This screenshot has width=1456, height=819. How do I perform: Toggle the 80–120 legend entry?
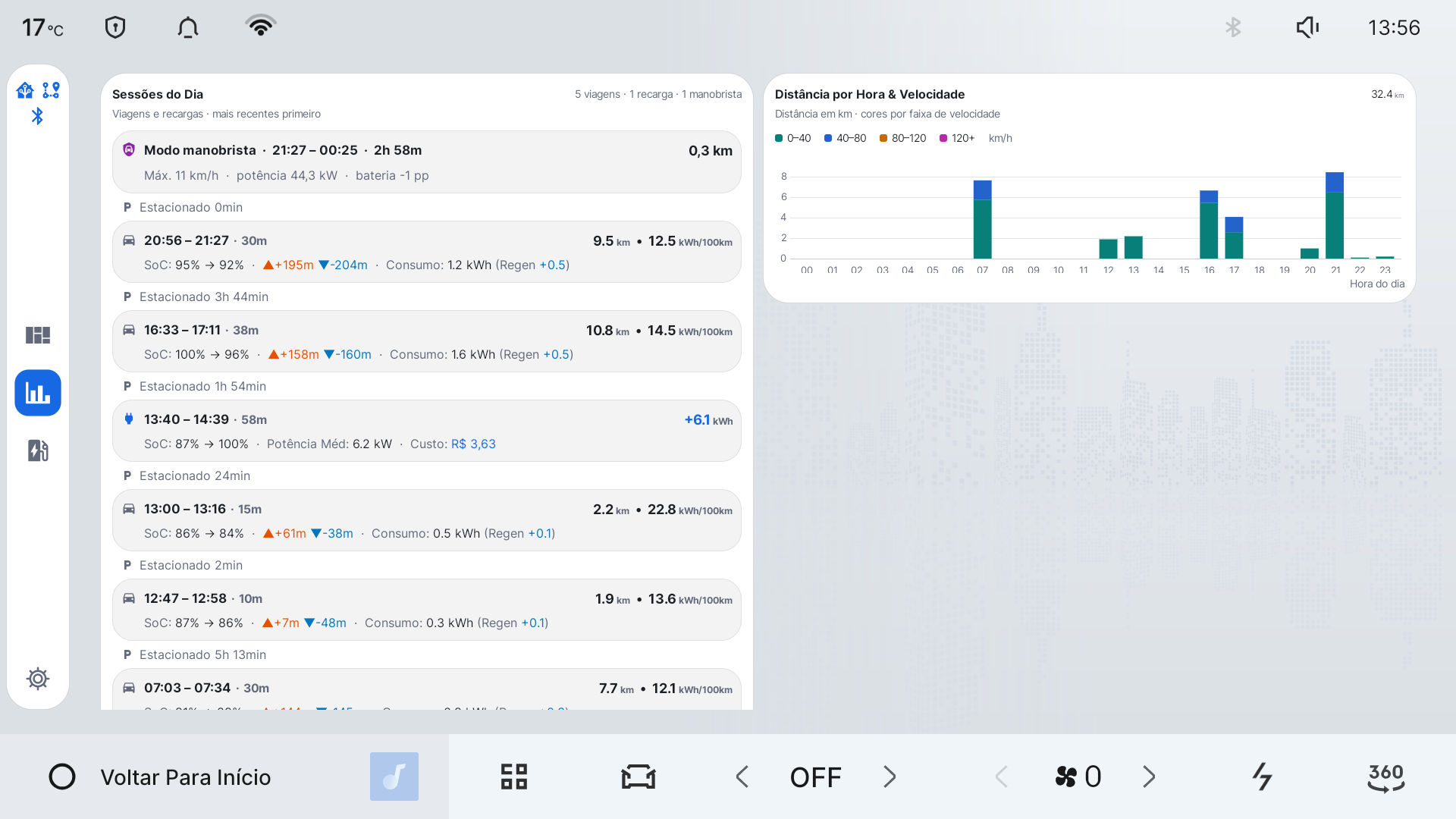902,138
